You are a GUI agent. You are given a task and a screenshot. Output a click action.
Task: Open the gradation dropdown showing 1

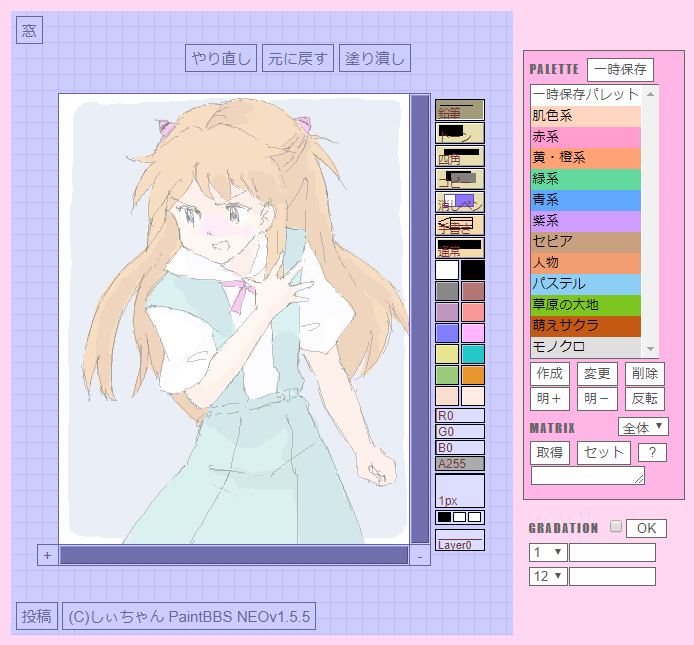click(x=548, y=552)
